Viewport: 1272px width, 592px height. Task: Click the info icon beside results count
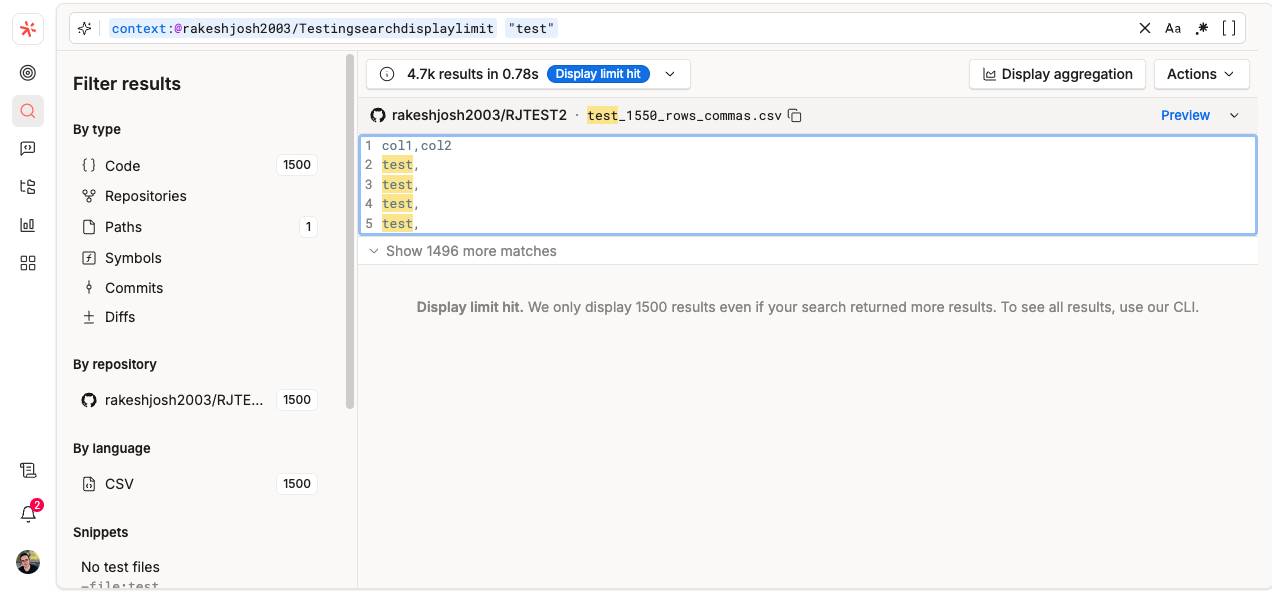[387, 73]
